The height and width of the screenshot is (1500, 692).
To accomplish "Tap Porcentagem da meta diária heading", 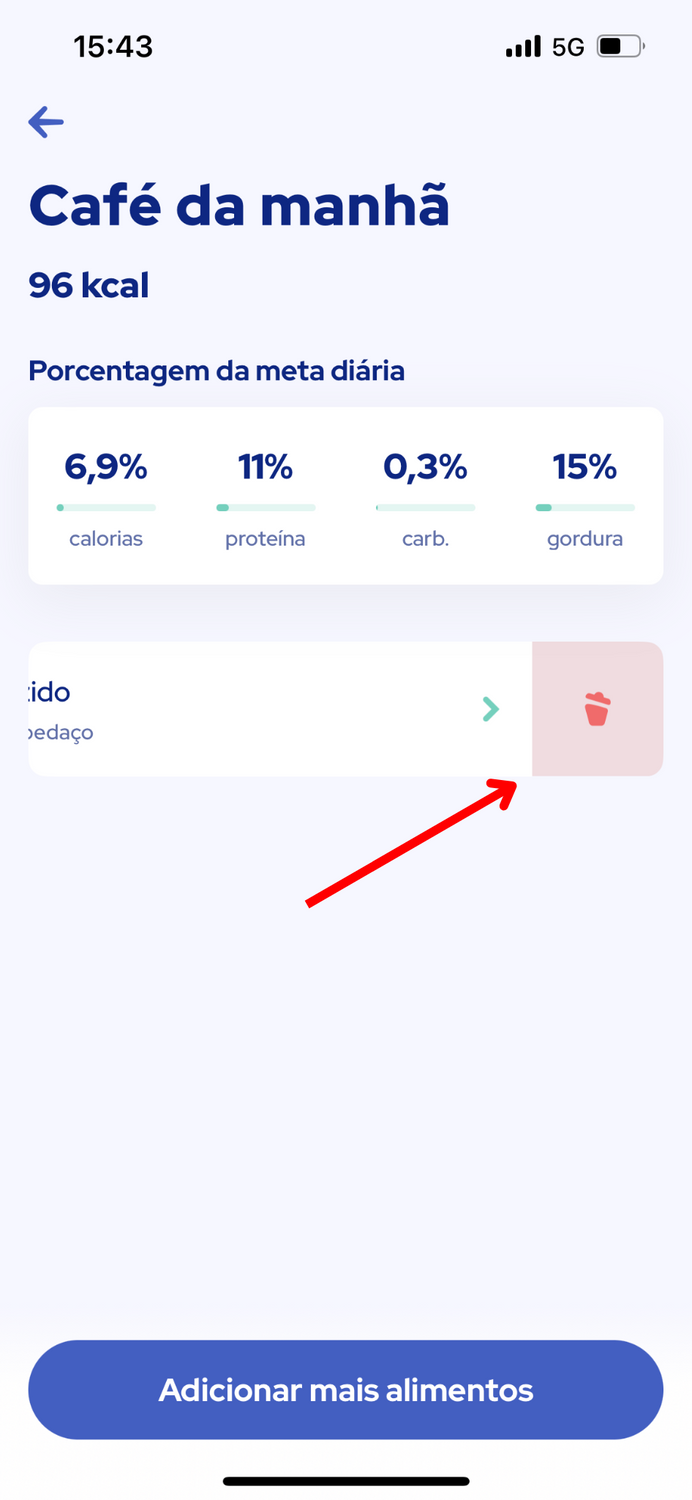I will tap(216, 371).
